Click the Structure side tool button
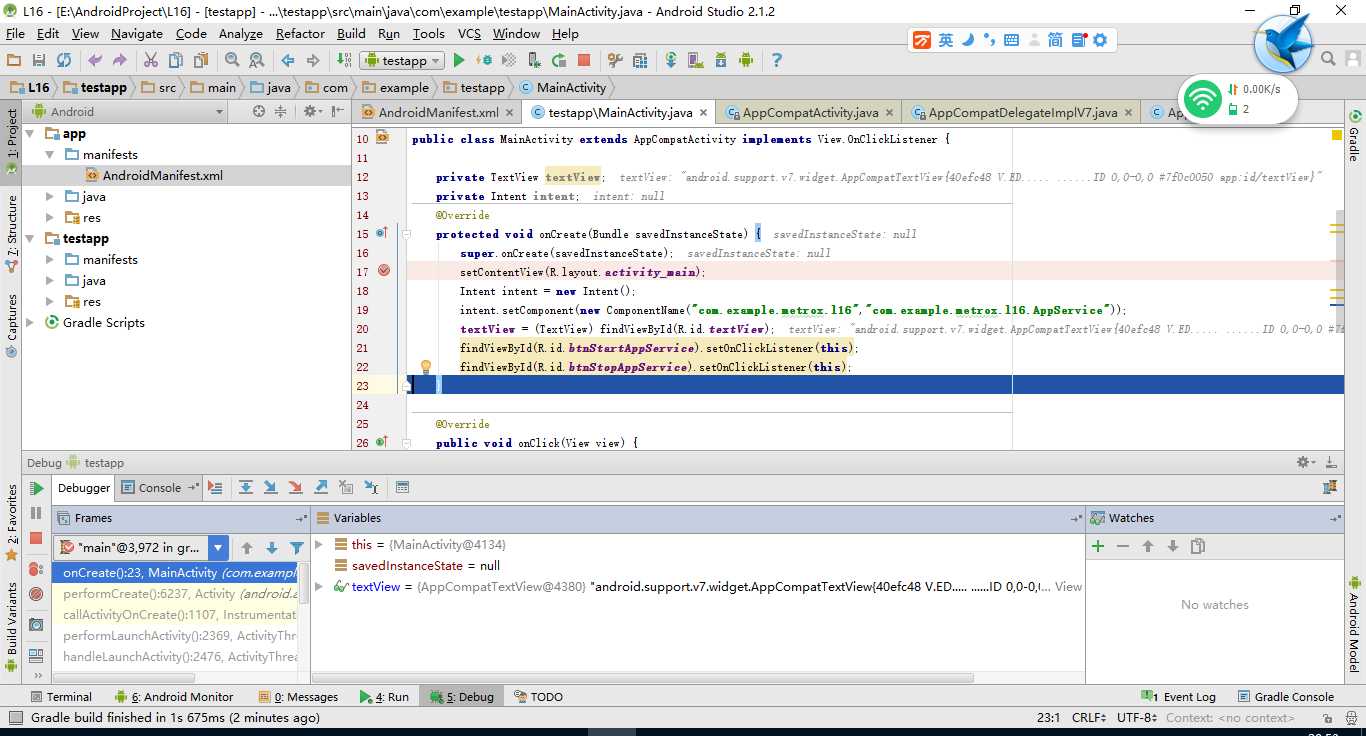 click(x=11, y=233)
